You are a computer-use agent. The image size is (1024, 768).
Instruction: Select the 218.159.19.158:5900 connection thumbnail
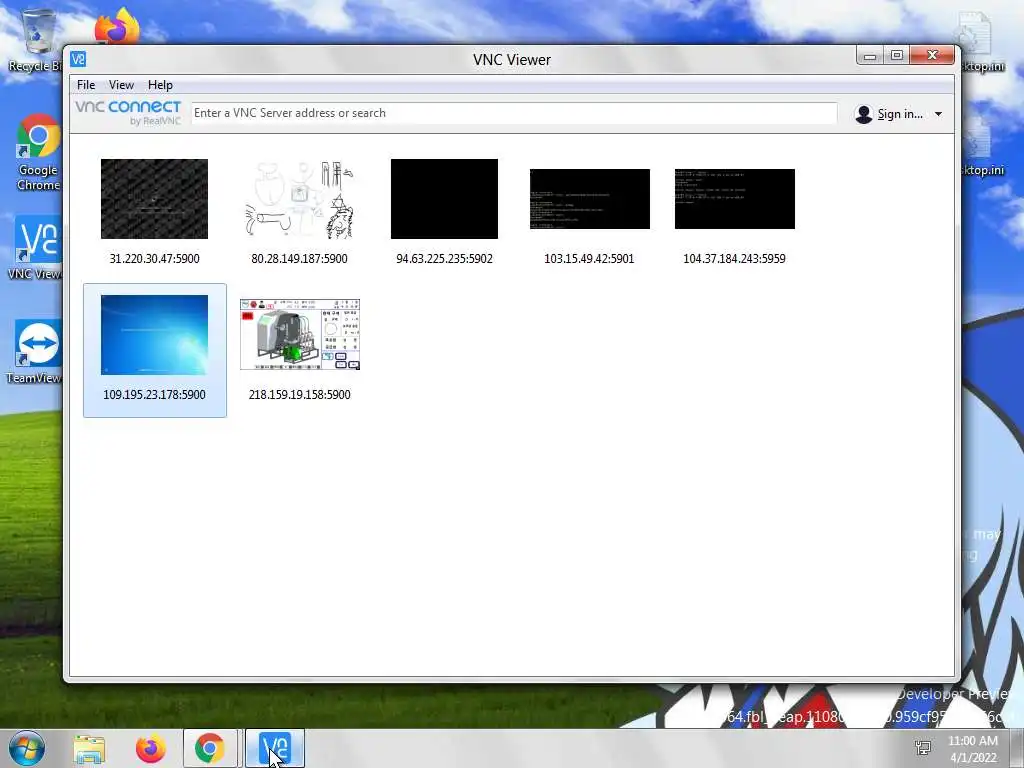(x=300, y=334)
